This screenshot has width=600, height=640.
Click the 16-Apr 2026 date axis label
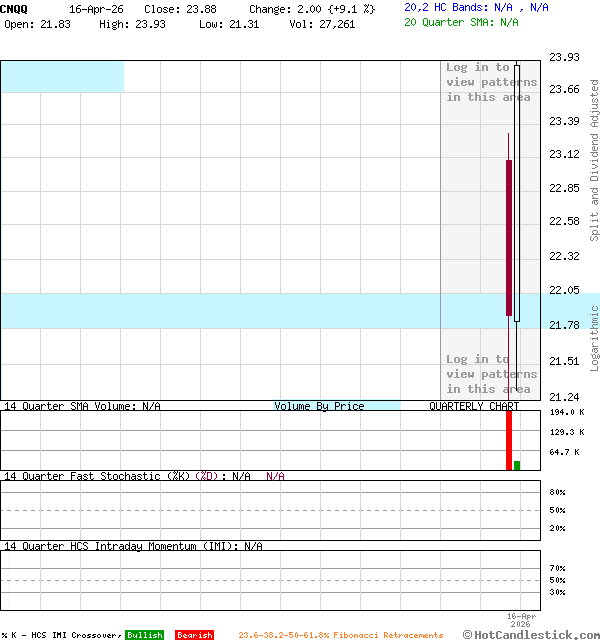point(522,620)
